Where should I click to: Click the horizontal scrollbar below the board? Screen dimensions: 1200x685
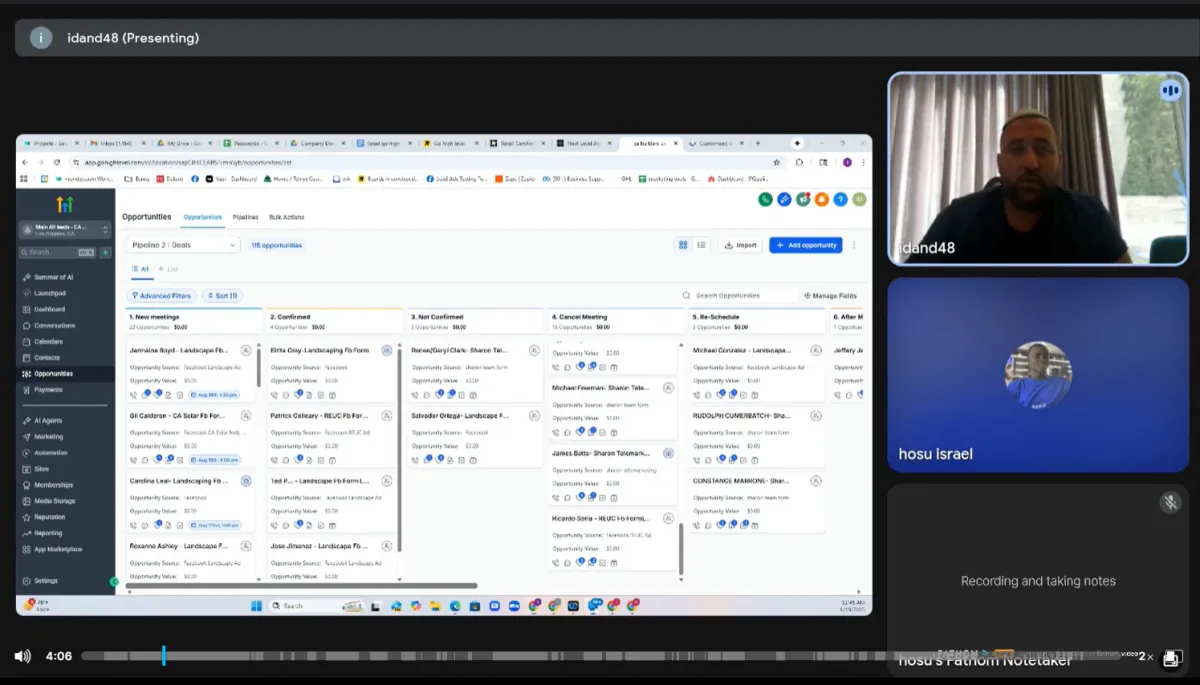pos(301,586)
